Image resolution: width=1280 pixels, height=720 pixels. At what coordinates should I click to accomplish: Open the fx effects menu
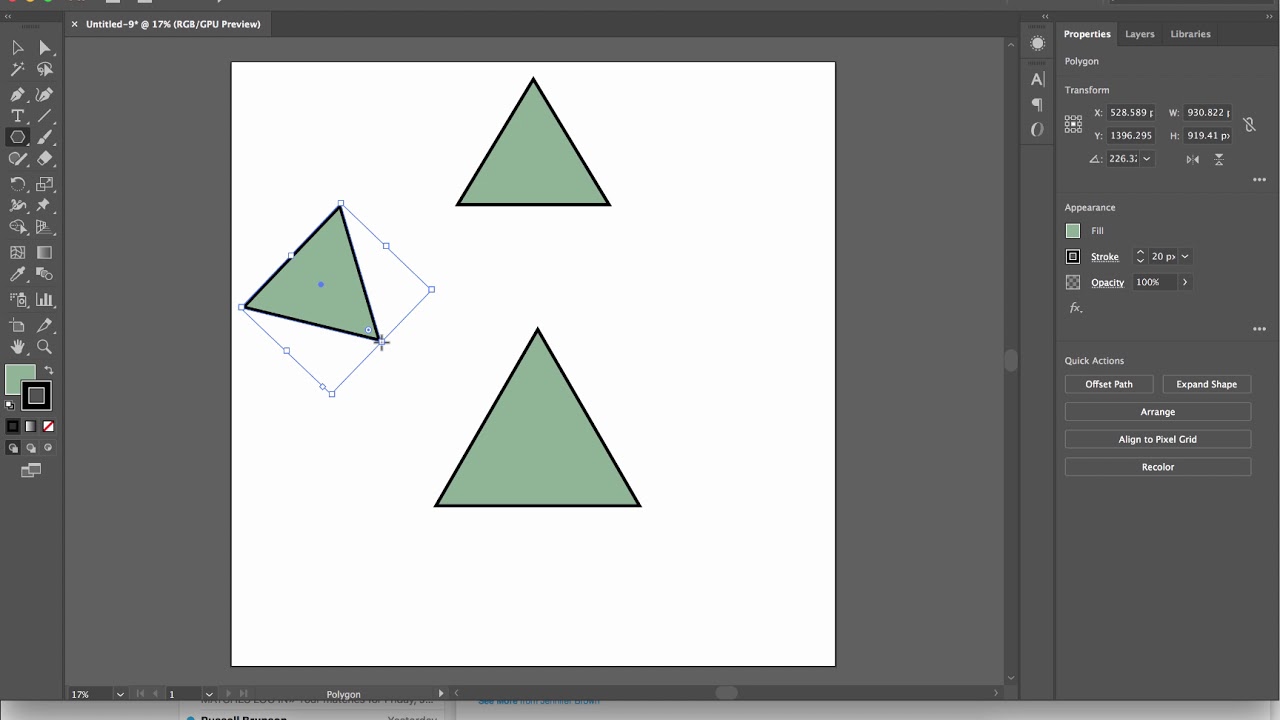[x=1076, y=308]
